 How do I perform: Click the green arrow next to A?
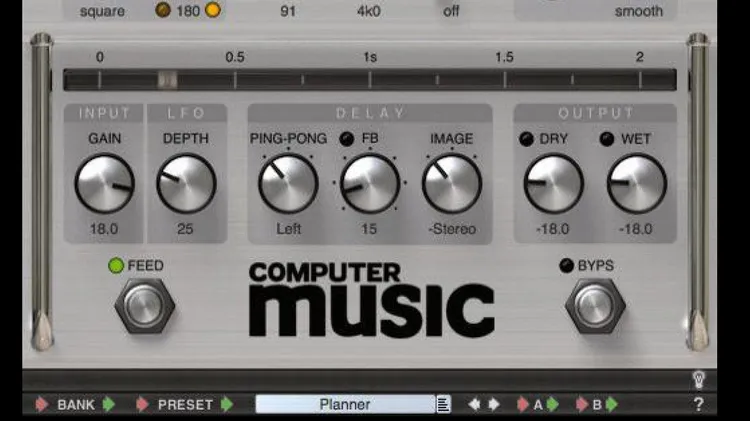[x=552, y=405]
